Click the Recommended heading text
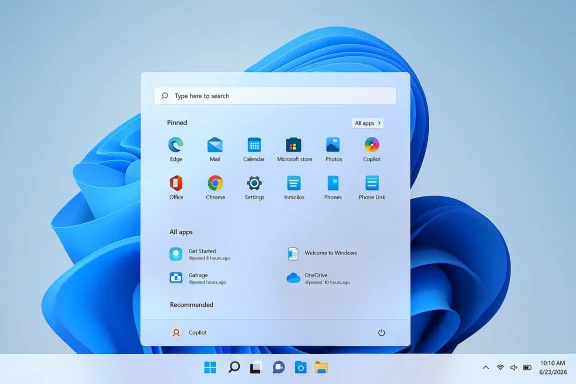 coord(191,305)
